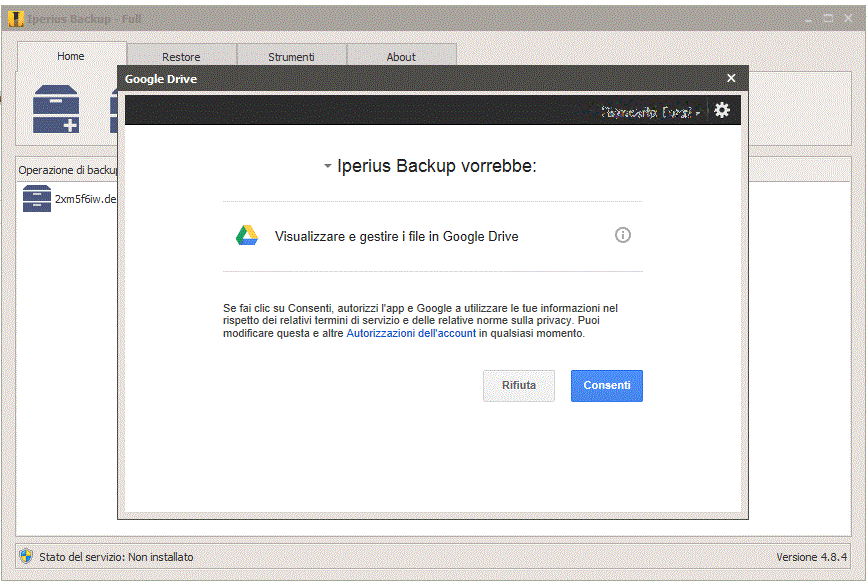Click the info icon for Drive permission
The width and height of the screenshot is (867, 584).
point(623,235)
